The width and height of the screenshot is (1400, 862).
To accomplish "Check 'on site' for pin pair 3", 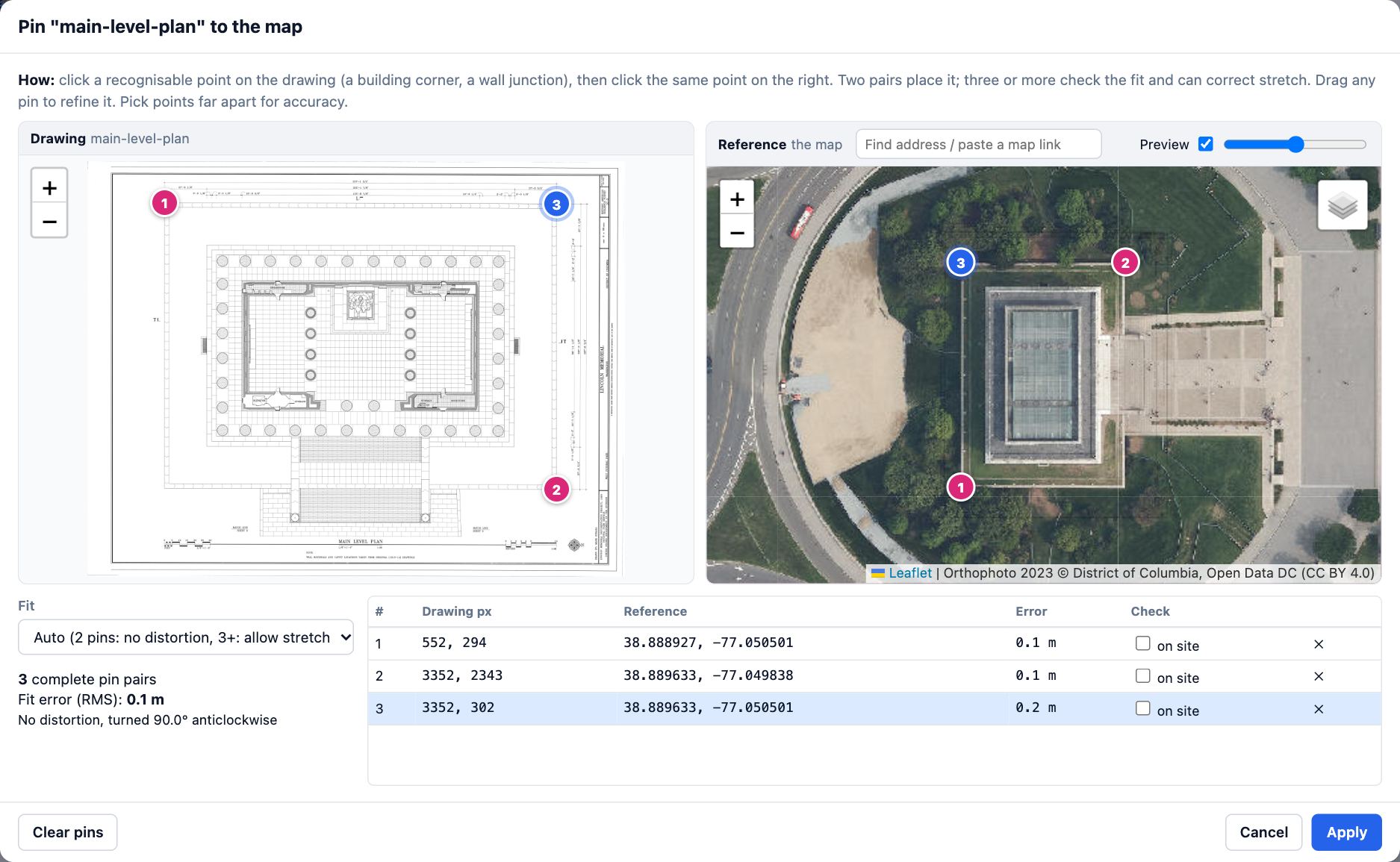I will coord(1142,708).
